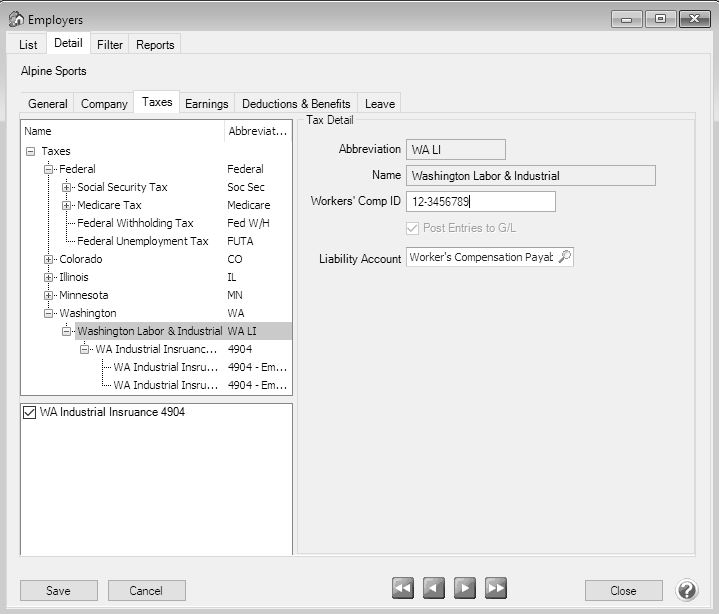Collapse the root Taxes node
Screen dimensions: 719x614
click(x=30, y=152)
